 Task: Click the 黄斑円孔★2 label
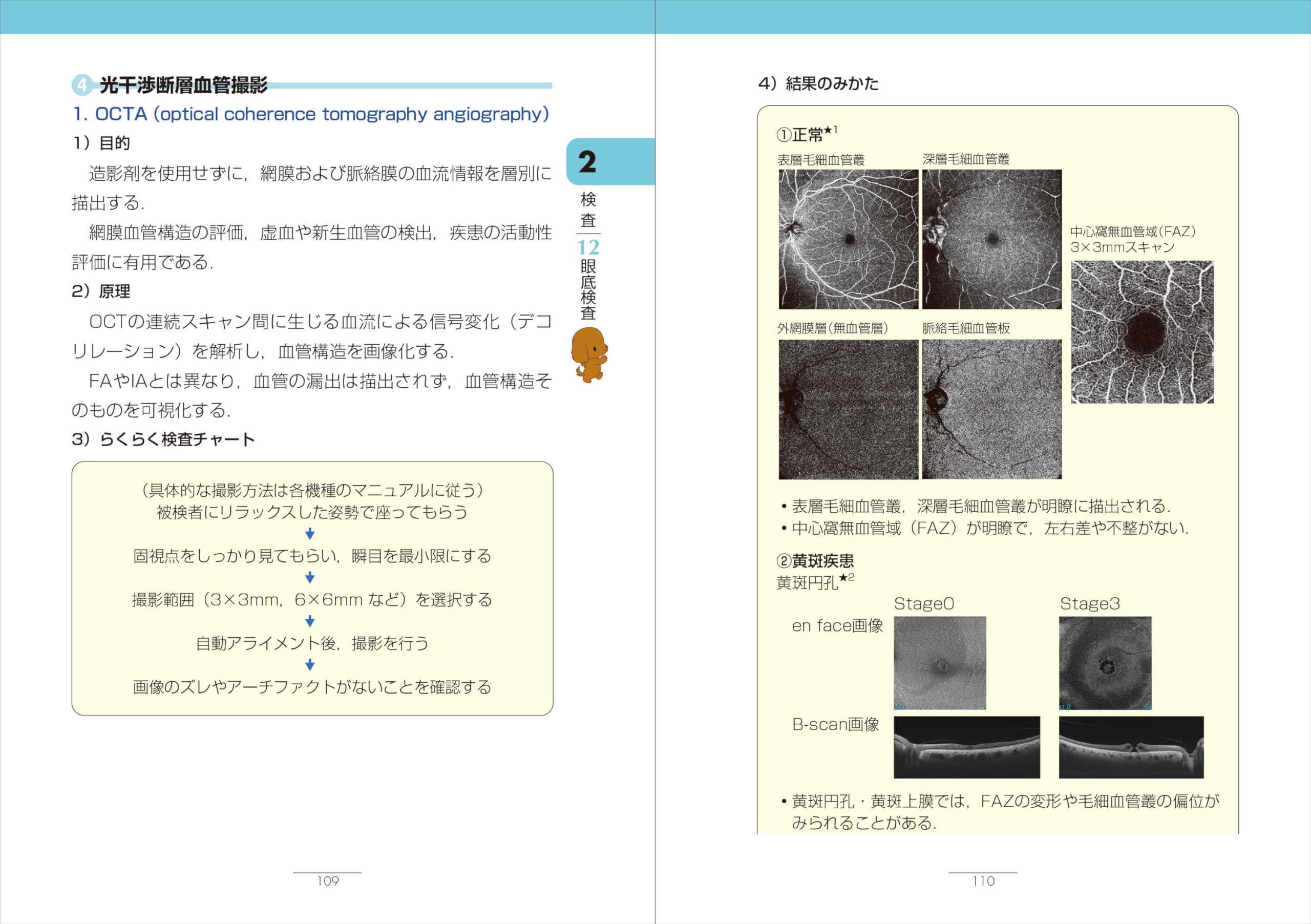(815, 582)
